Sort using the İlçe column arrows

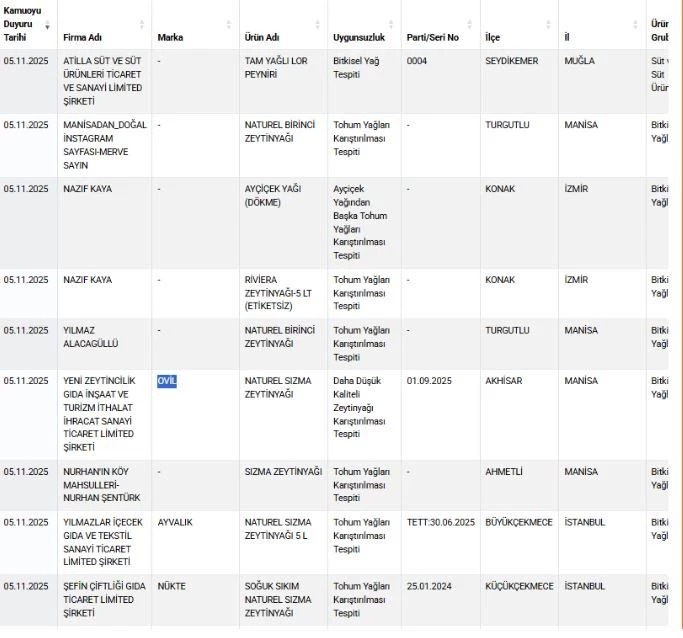547,25
